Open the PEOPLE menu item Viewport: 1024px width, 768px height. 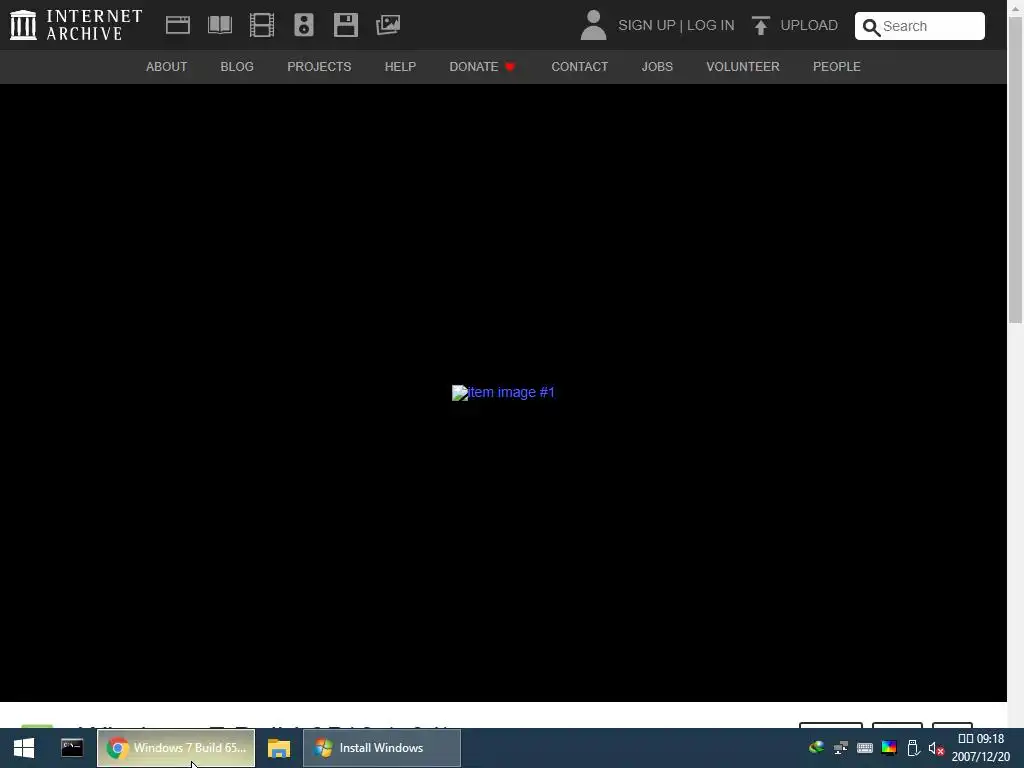point(837,67)
